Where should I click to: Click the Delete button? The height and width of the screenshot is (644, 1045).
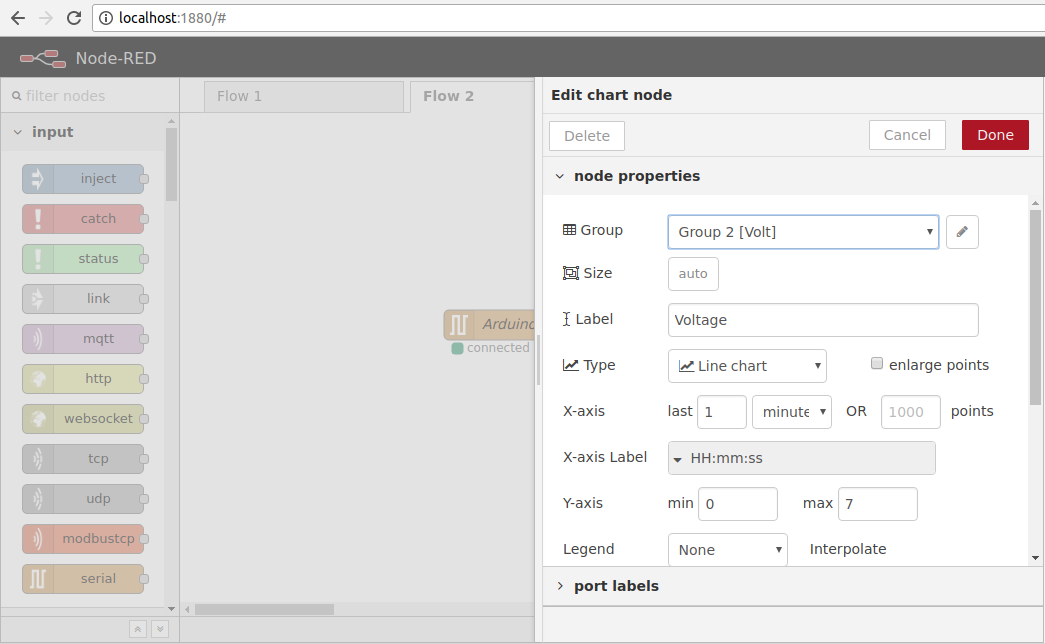(x=586, y=136)
